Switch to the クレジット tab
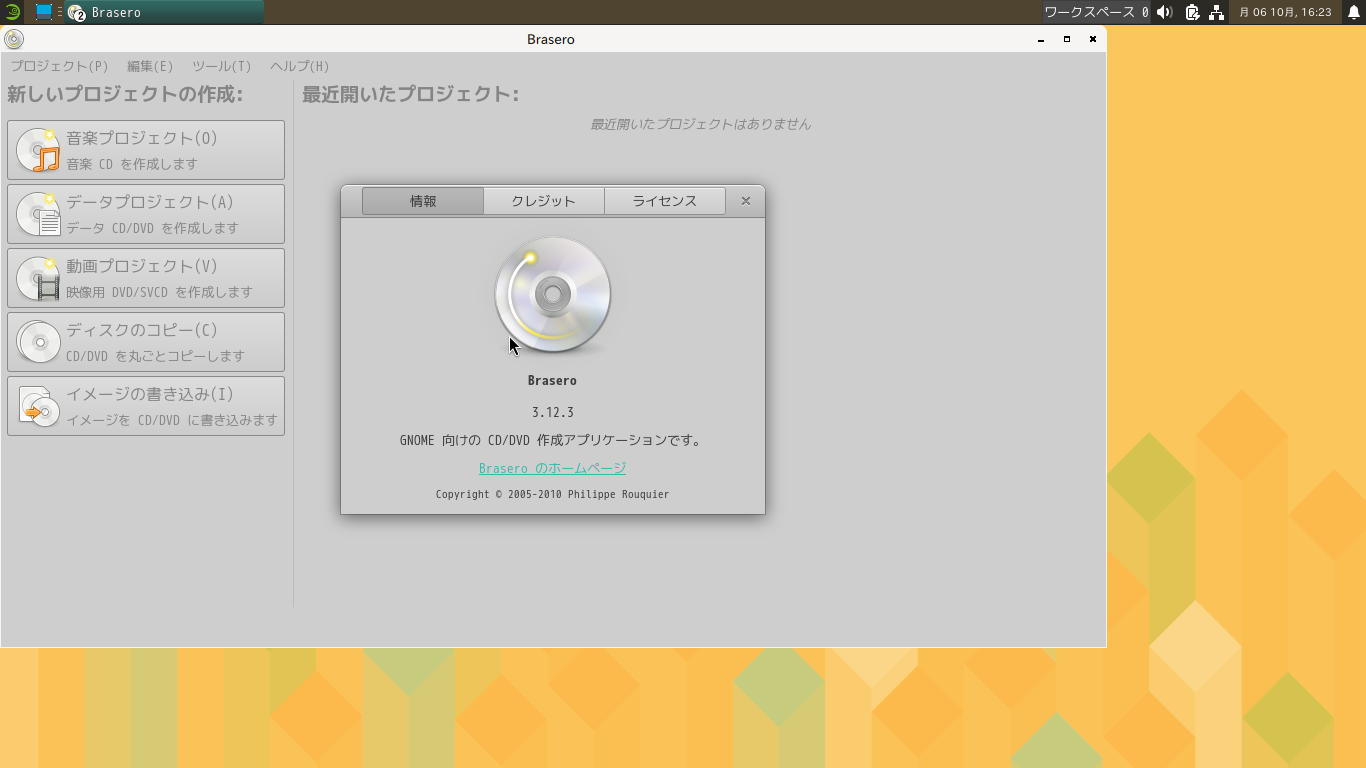Image resolution: width=1366 pixels, height=768 pixels. click(x=544, y=201)
